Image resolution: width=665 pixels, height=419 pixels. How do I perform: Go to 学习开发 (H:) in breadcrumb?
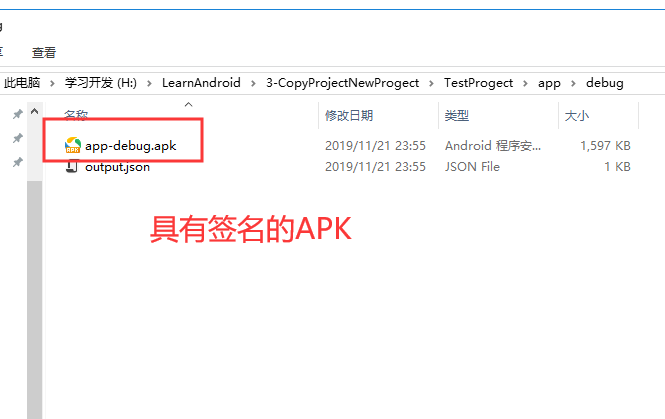point(101,83)
